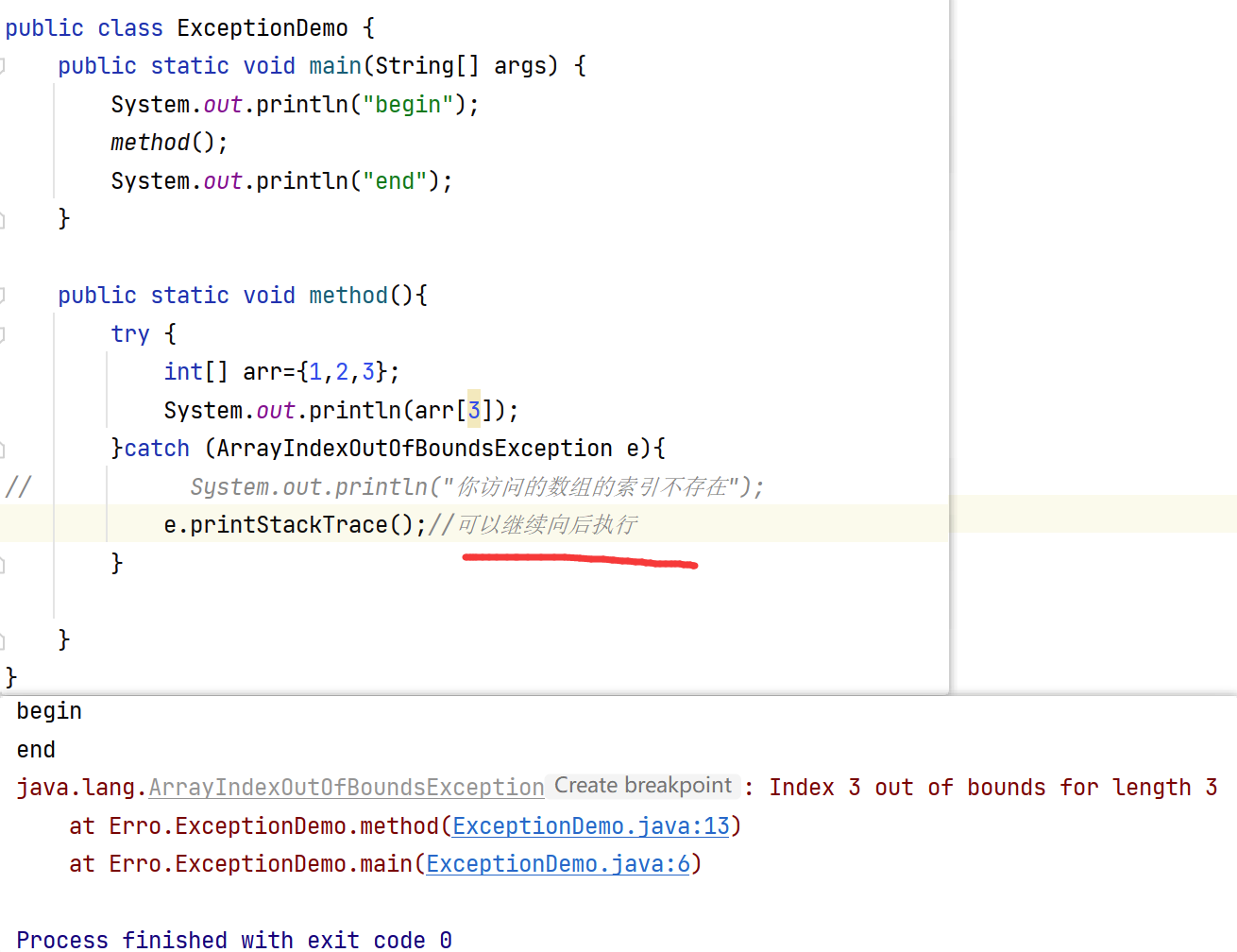Click the ArrayIndexOutOfBoundsException link in console
Screen dimensions: 1237x952
click(346, 788)
